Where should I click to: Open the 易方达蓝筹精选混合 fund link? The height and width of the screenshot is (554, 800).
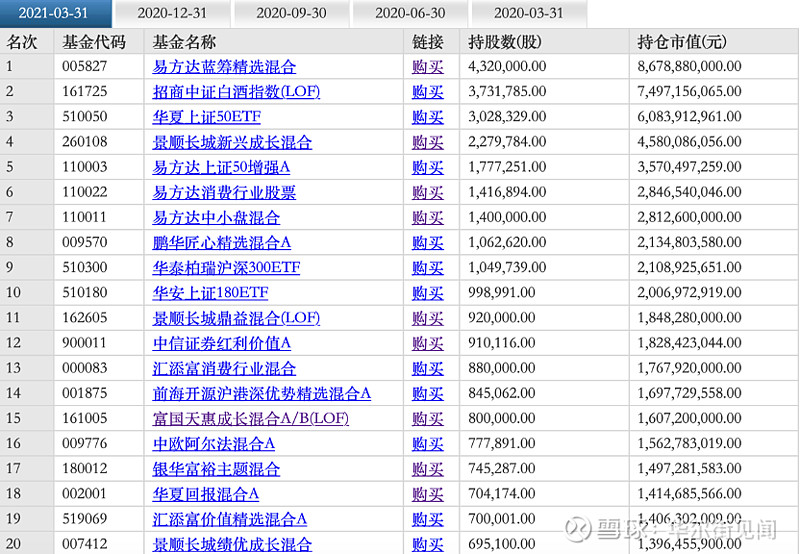pyautogui.click(x=224, y=66)
